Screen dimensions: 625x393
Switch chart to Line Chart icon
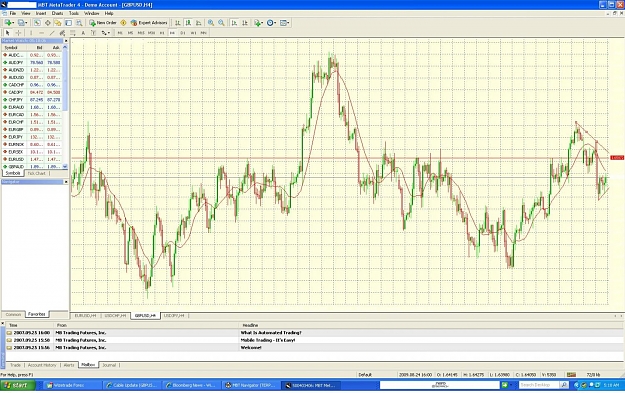click(199, 23)
